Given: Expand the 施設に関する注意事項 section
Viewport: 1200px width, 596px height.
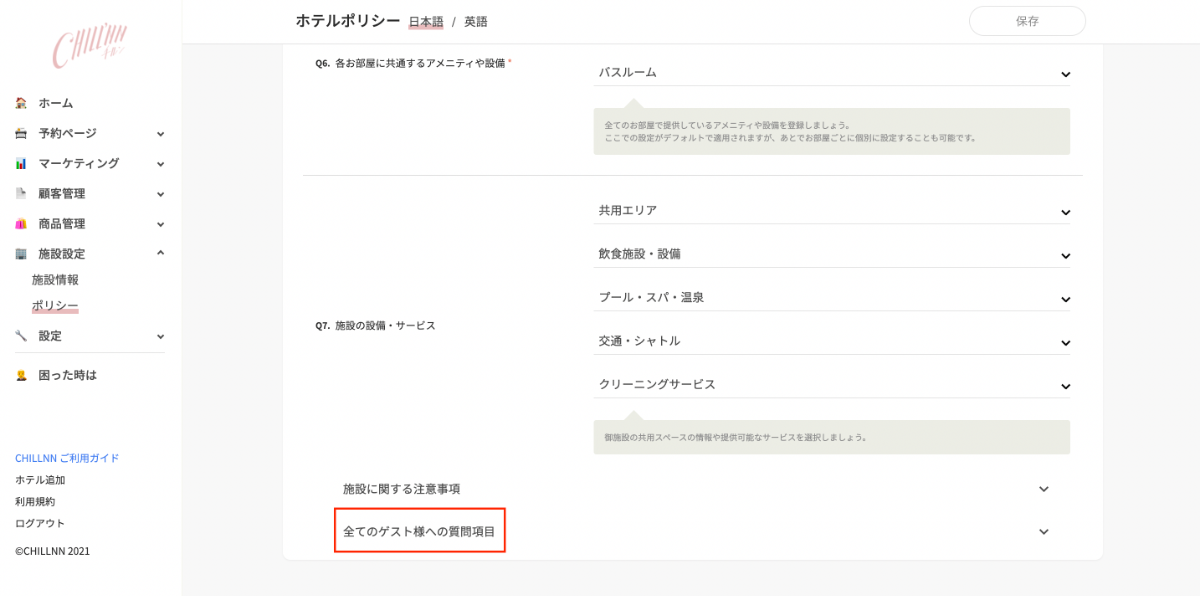Looking at the screenshot, I should 695,489.
